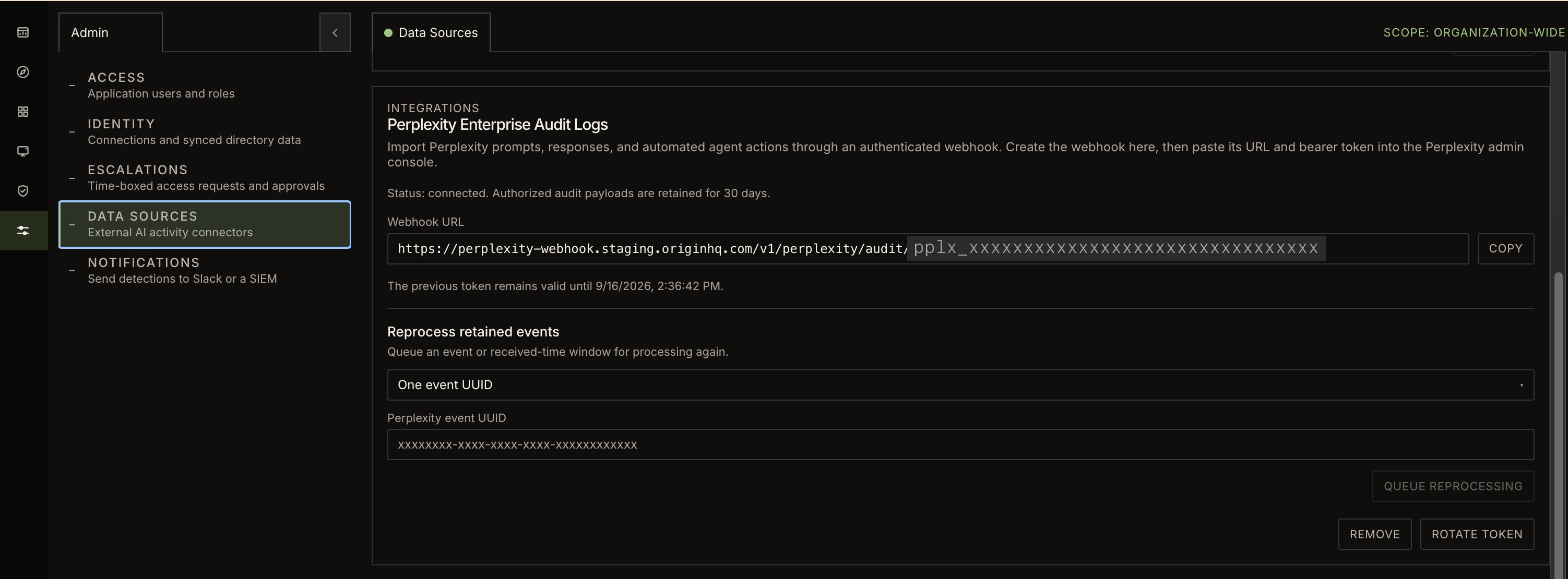This screenshot has width=1568, height=579.
Task: Click Queue Reprocessing button
Action: click(1453, 487)
